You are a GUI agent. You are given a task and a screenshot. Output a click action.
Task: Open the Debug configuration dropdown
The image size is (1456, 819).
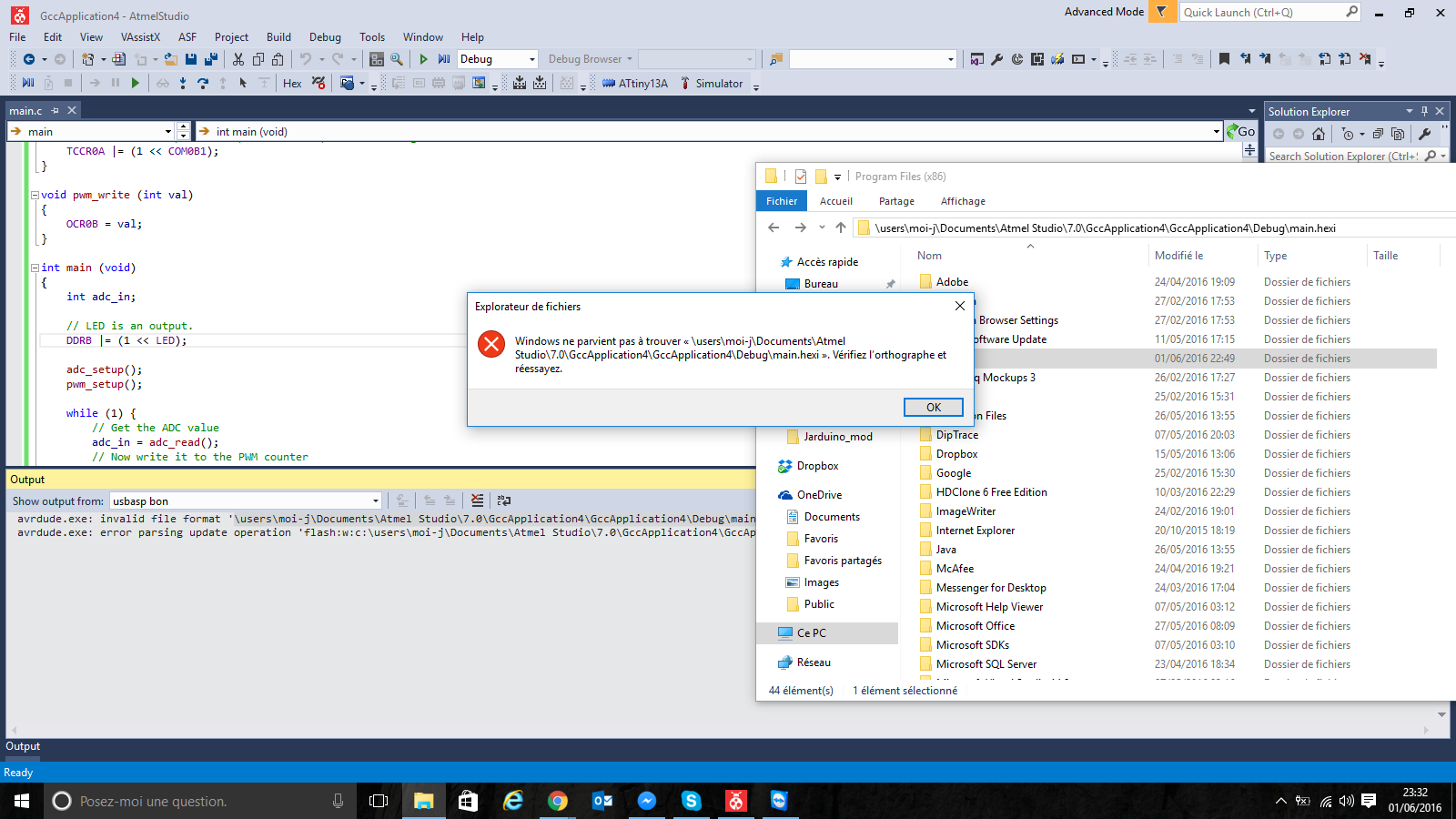pyautogui.click(x=533, y=59)
